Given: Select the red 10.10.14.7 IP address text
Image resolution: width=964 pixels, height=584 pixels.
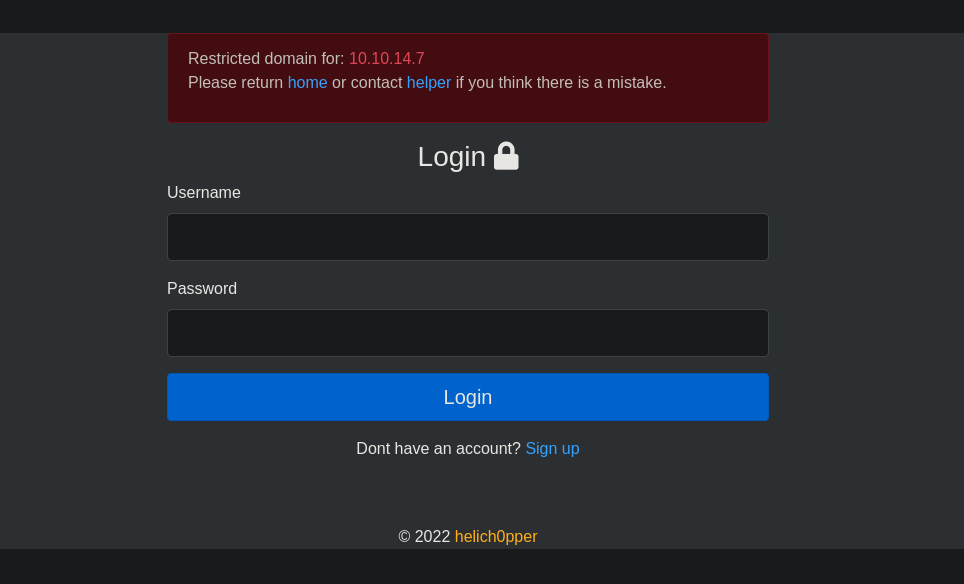Looking at the screenshot, I should 387,58.
